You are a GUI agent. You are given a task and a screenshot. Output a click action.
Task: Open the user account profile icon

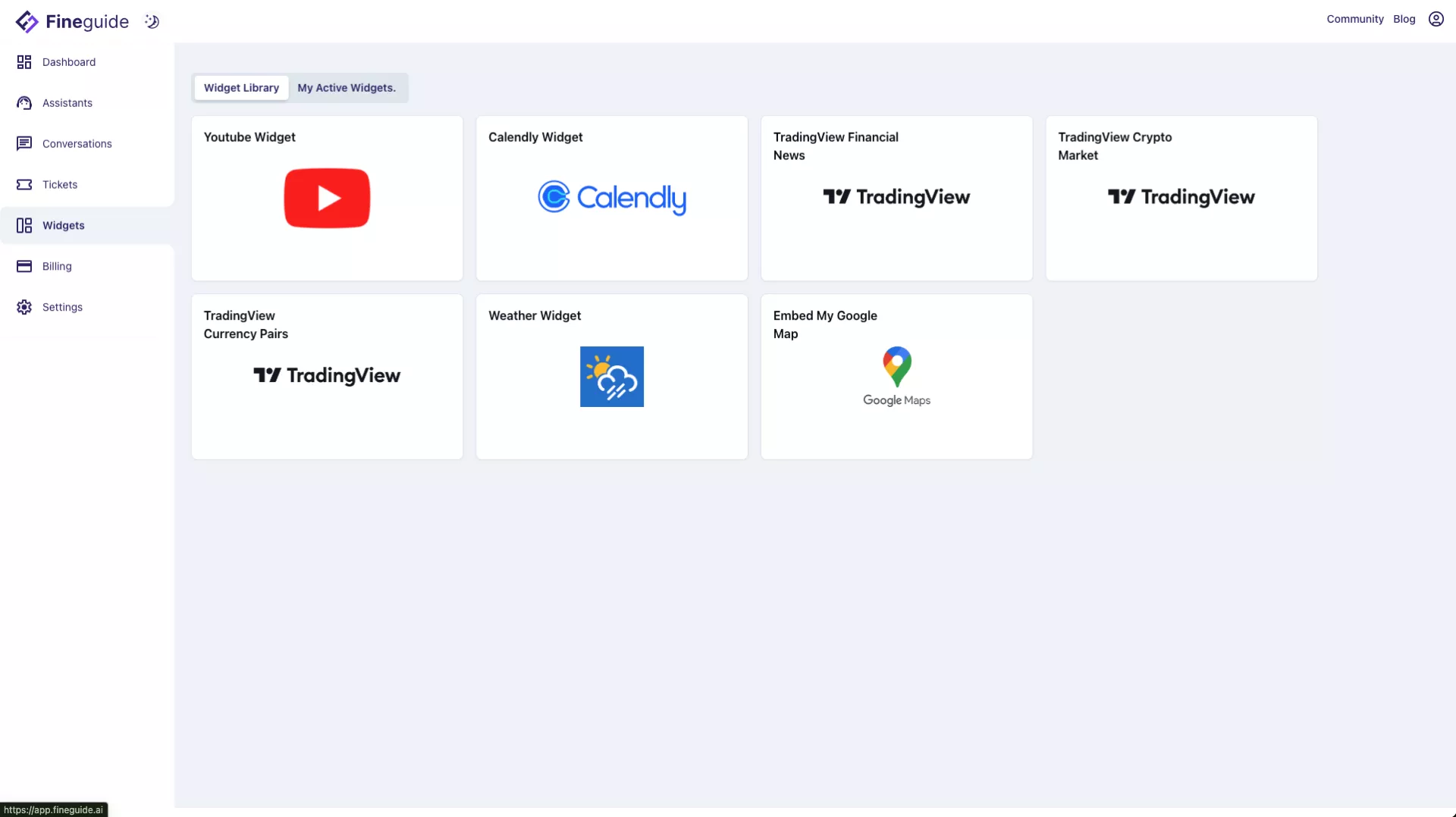click(x=1436, y=19)
